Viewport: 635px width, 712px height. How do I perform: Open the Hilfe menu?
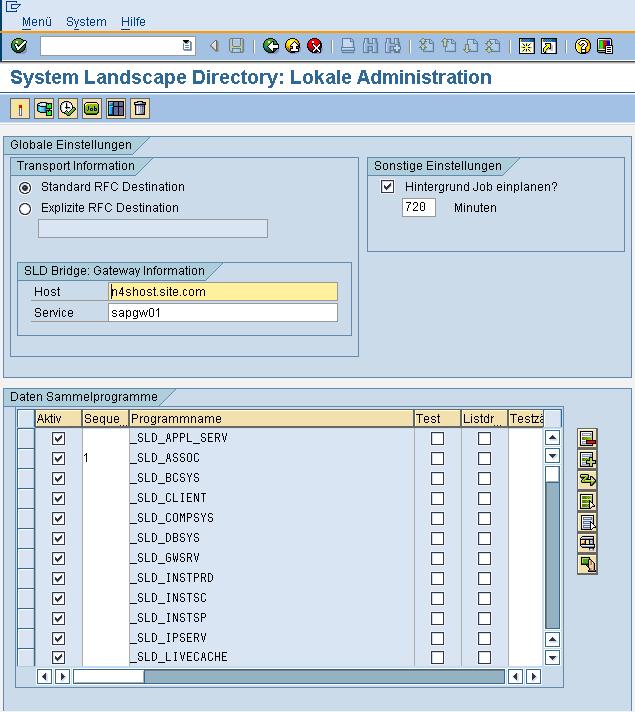tap(133, 22)
